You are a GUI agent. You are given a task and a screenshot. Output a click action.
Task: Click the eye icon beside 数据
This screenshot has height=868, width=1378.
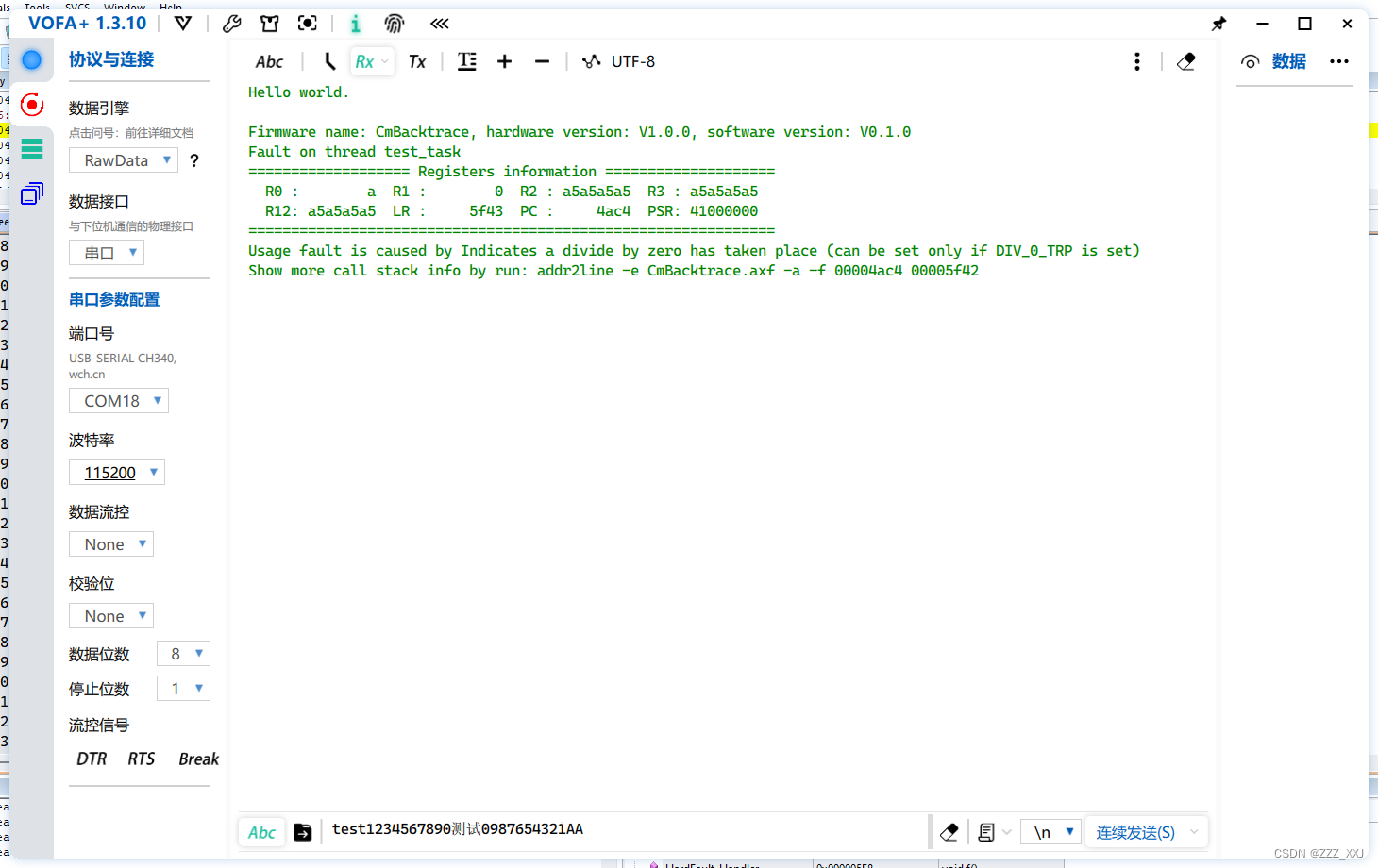(x=1251, y=61)
